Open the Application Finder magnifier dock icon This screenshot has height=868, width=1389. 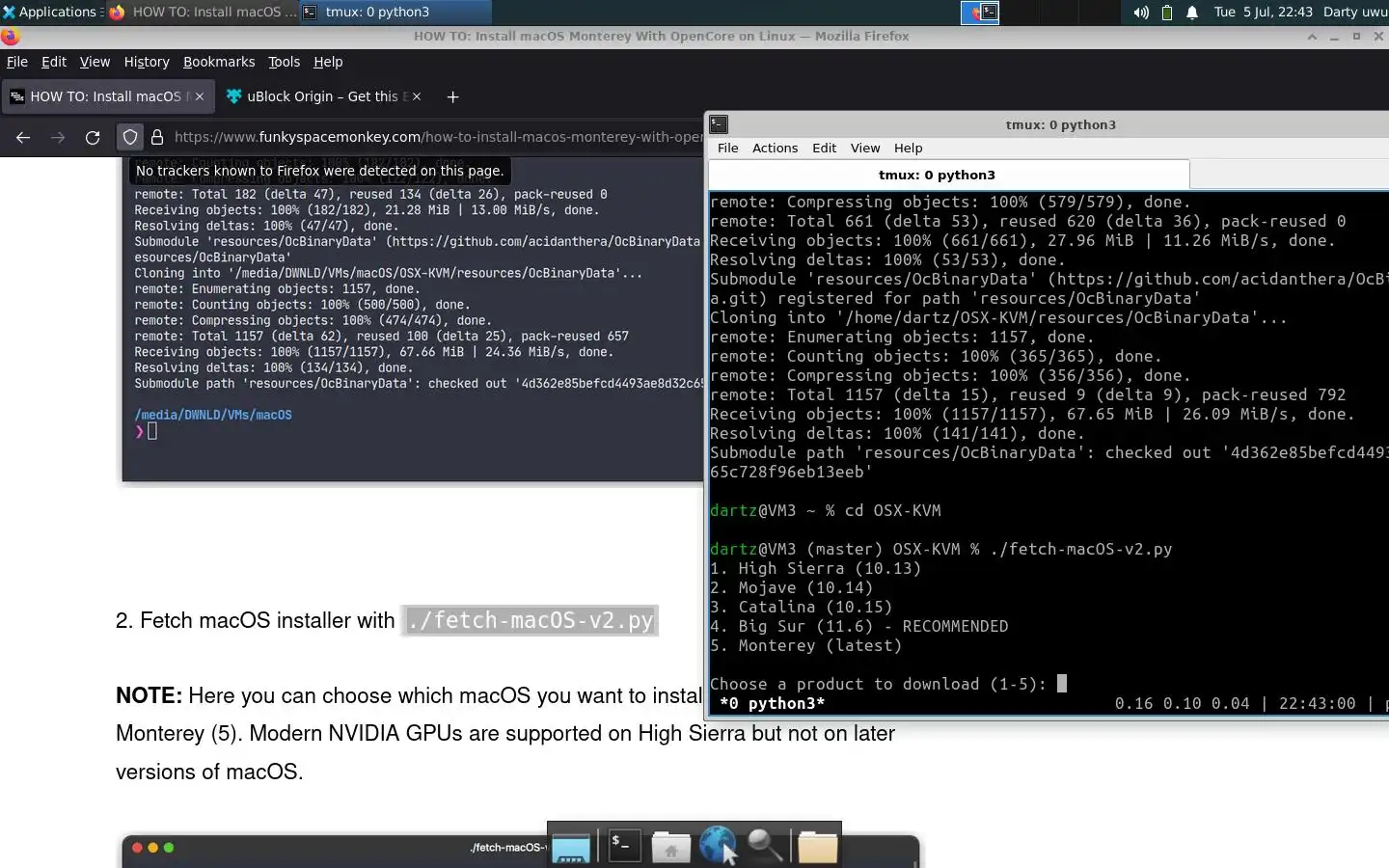tap(765, 846)
